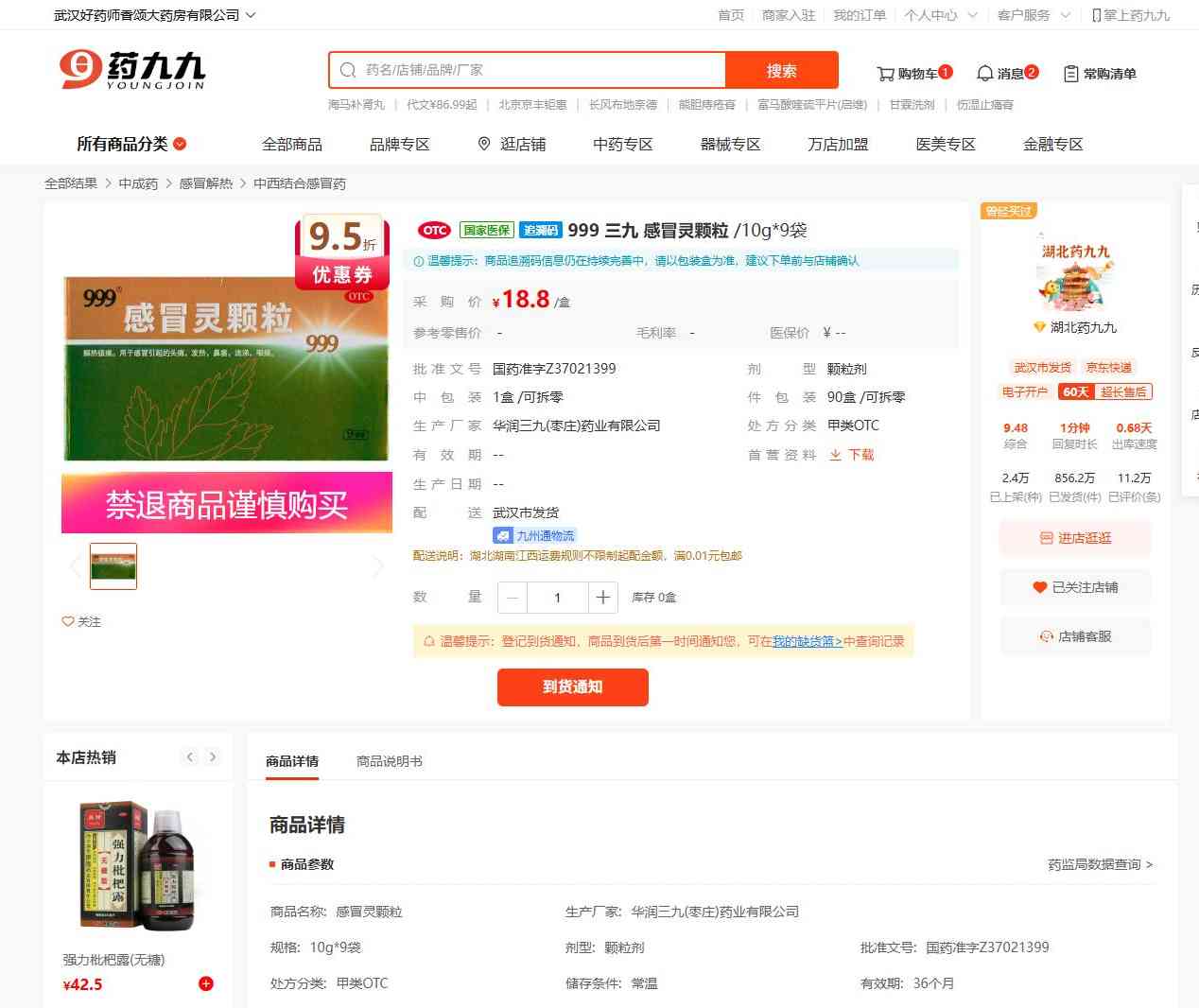Open the message bell notifications

(984, 74)
